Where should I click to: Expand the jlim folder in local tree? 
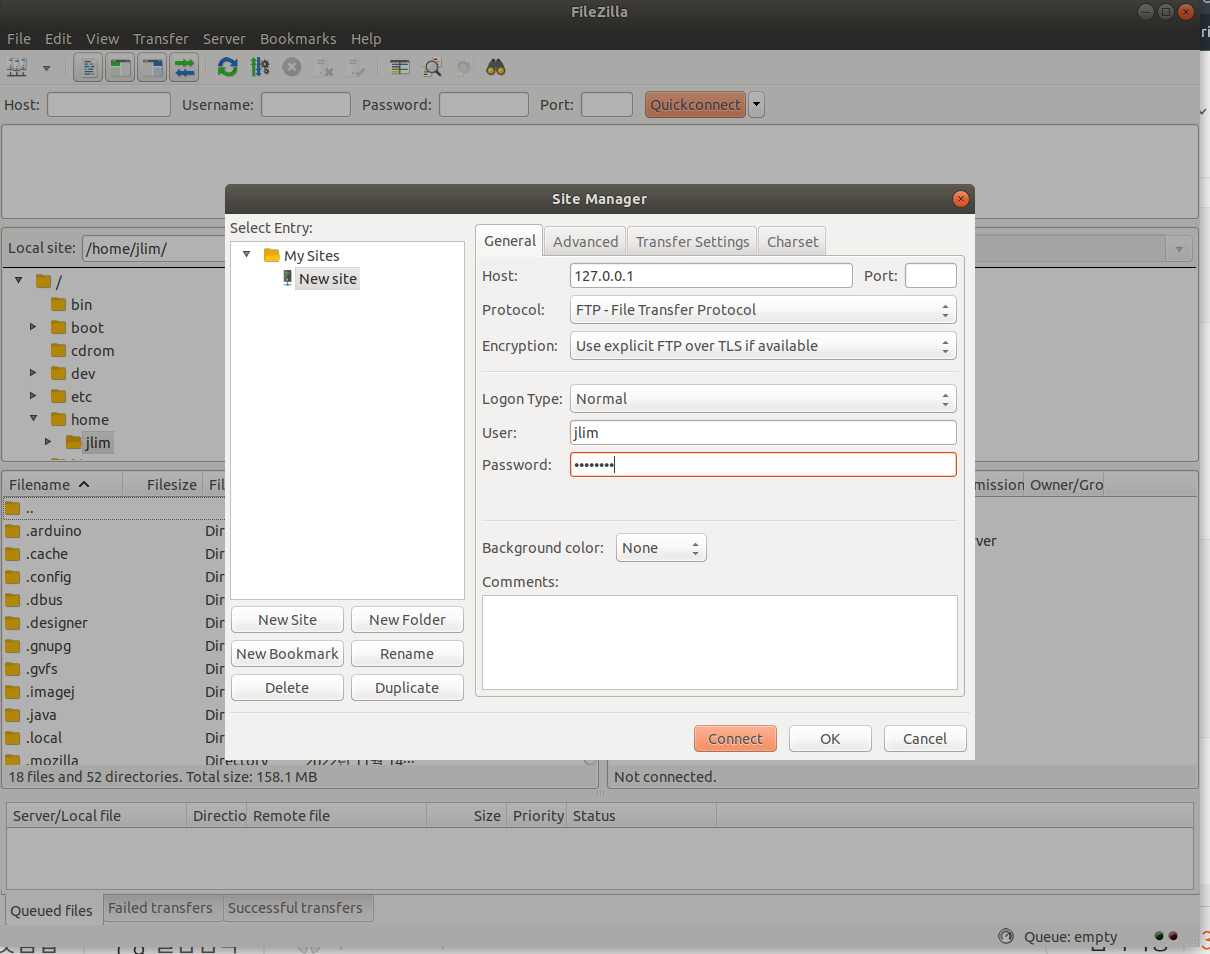pos(49,441)
